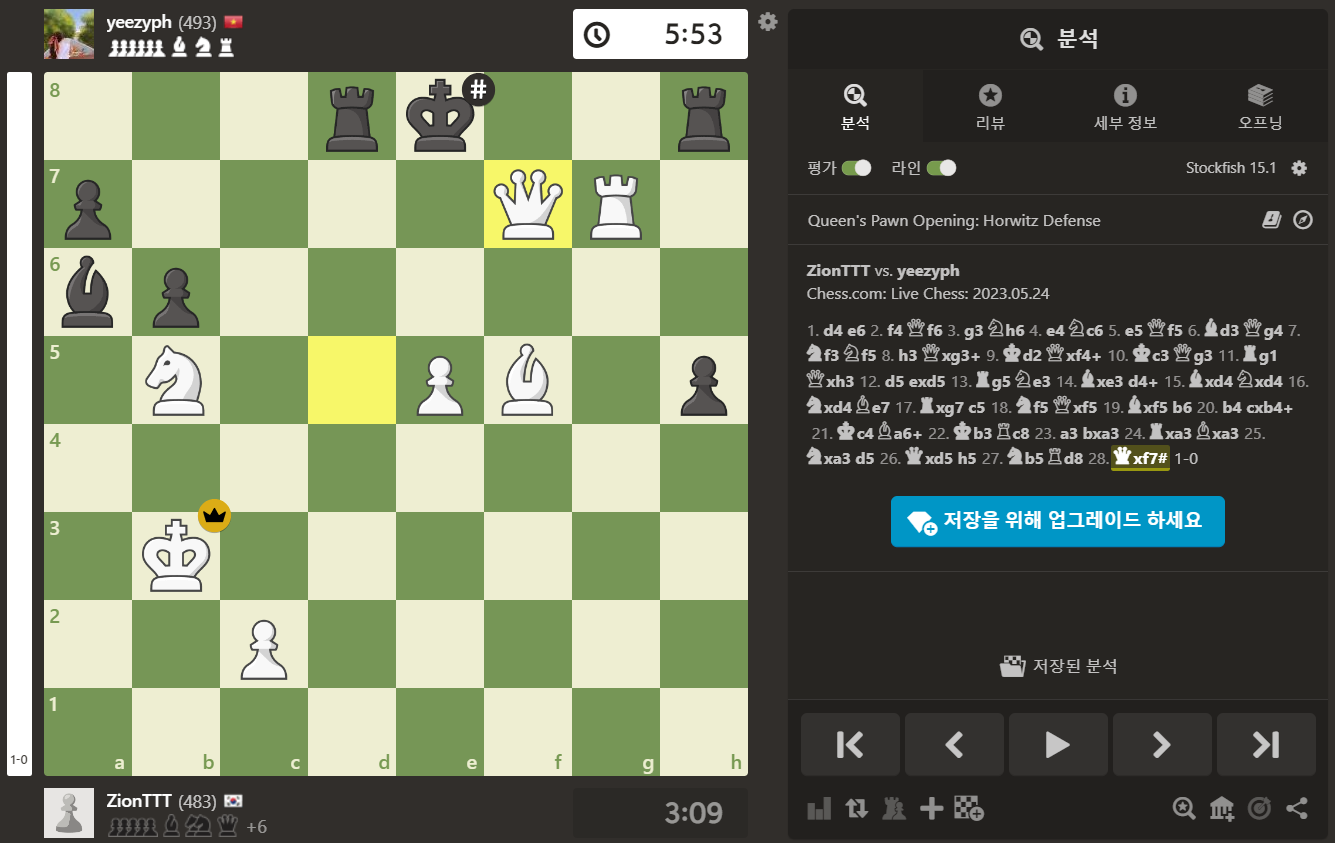Open Stockfish 15.1 engine settings gear
This screenshot has height=843, width=1335.
pyautogui.click(x=1299, y=168)
